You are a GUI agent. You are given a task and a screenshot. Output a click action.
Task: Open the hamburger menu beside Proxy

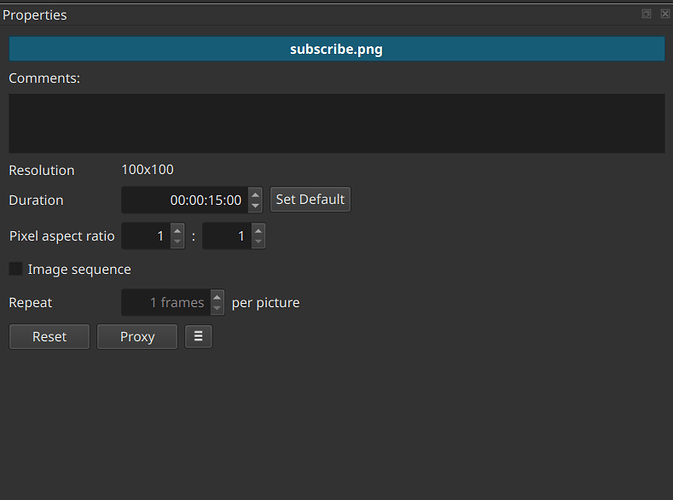pyautogui.click(x=198, y=337)
